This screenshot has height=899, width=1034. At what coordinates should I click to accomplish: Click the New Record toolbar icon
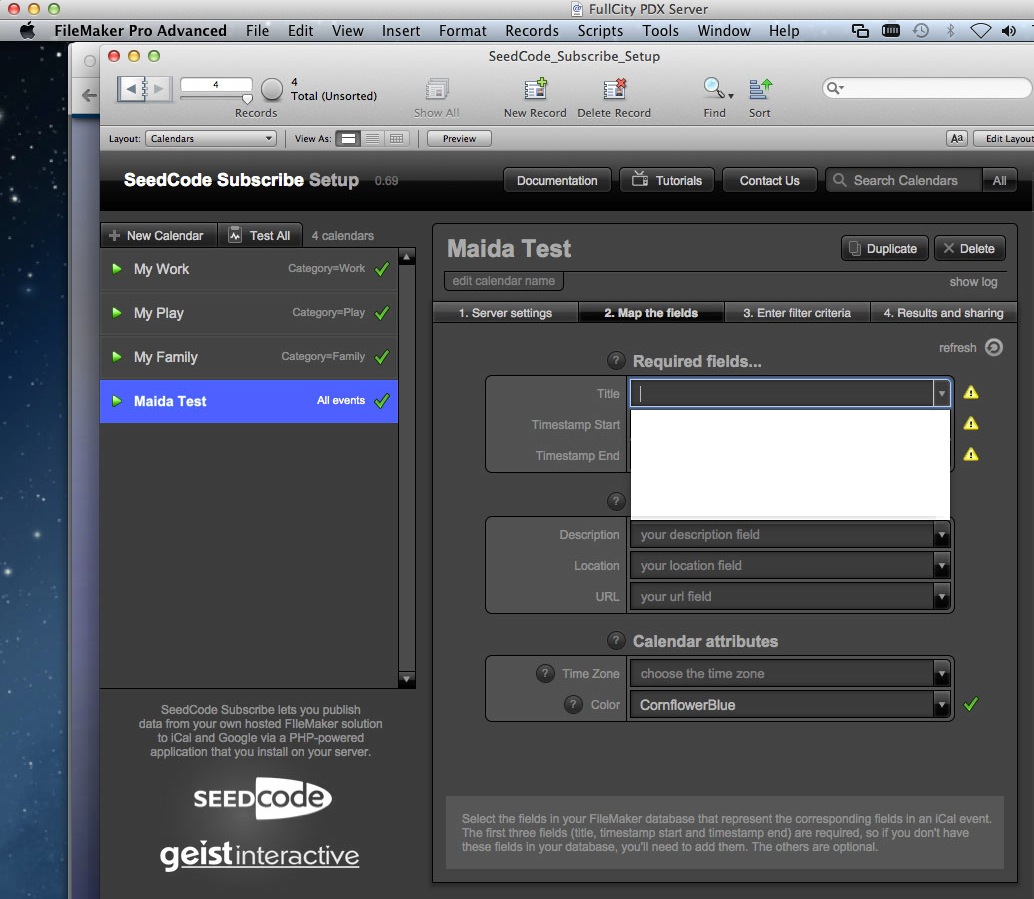coord(535,89)
